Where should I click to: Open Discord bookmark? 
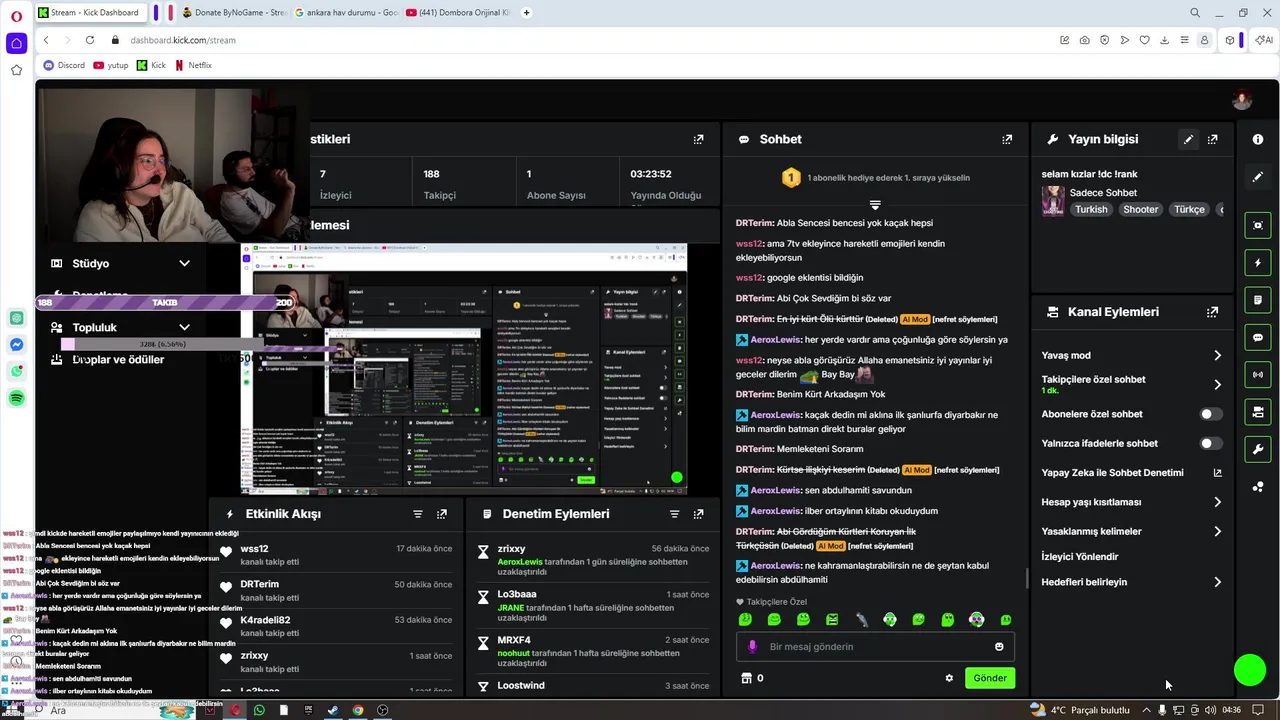64,65
